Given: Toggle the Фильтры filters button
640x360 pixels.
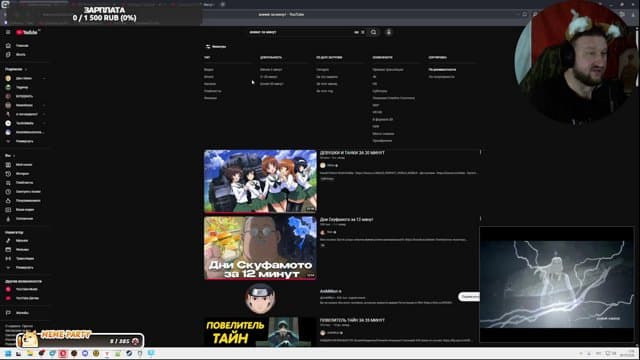Looking at the screenshot, I should pos(216,47).
